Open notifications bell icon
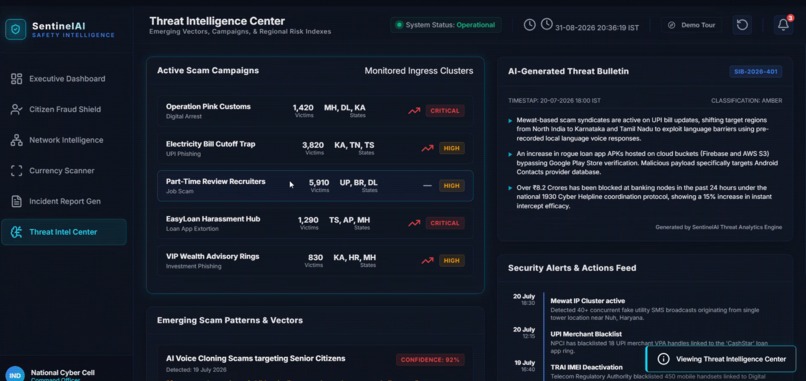The image size is (806, 381). click(x=783, y=25)
